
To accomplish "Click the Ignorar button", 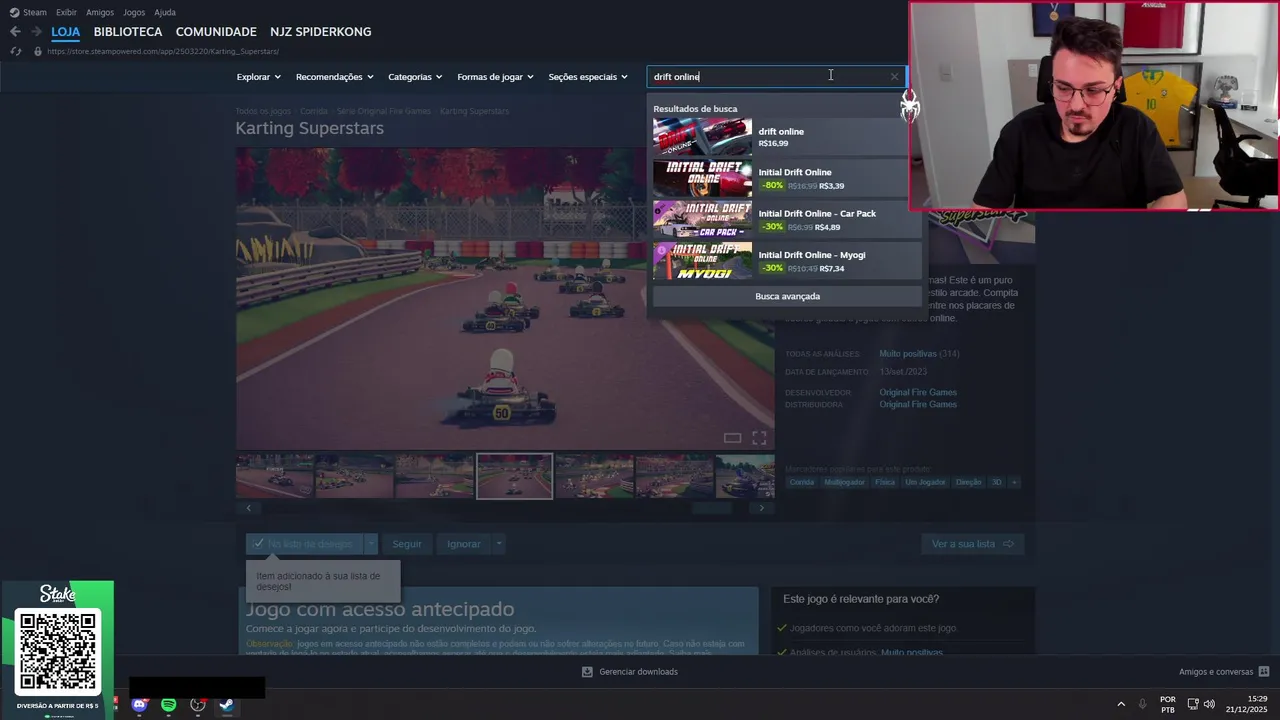I will 464,544.
